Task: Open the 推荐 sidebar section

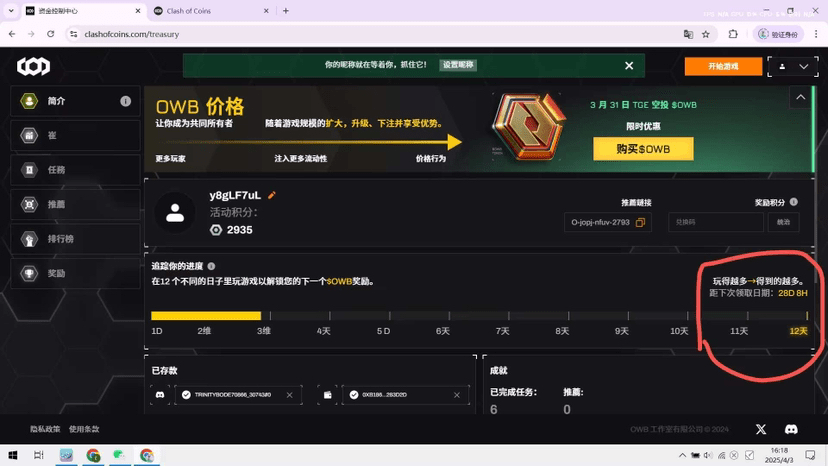Action: pyautogui.click(x=76, y=204)
